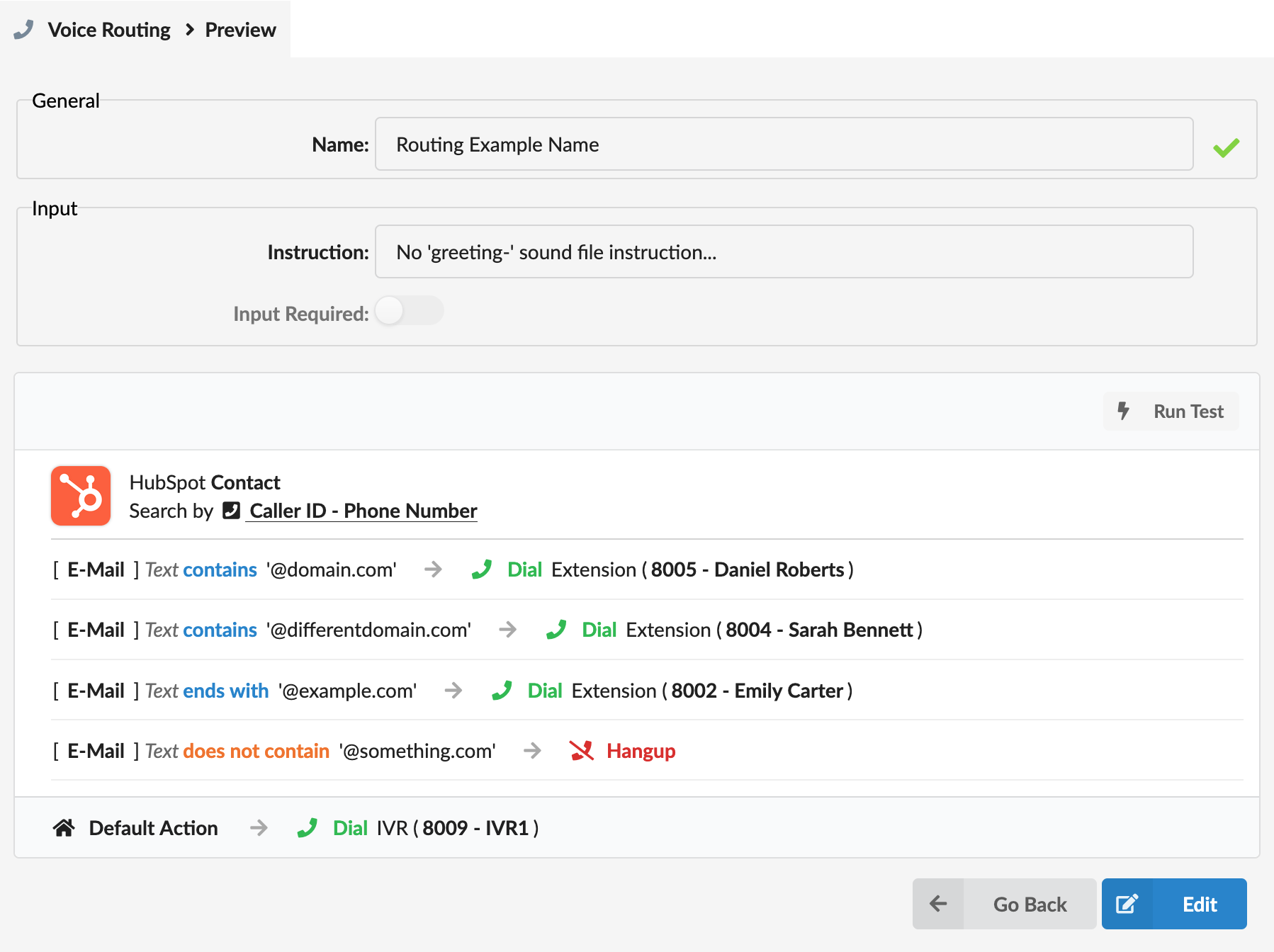Click the arrow icon in the @example.com rule

point(453,690)
